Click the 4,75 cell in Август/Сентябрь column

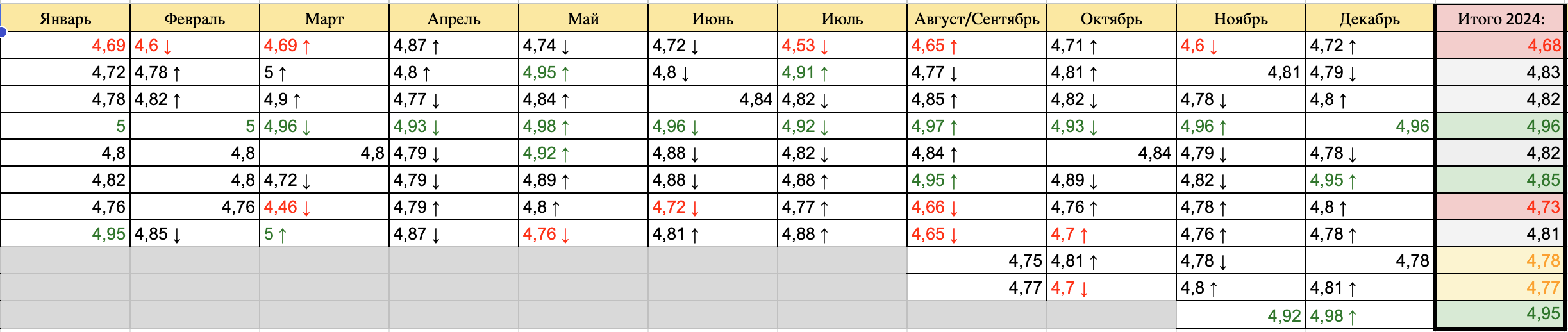click(977, 261)
